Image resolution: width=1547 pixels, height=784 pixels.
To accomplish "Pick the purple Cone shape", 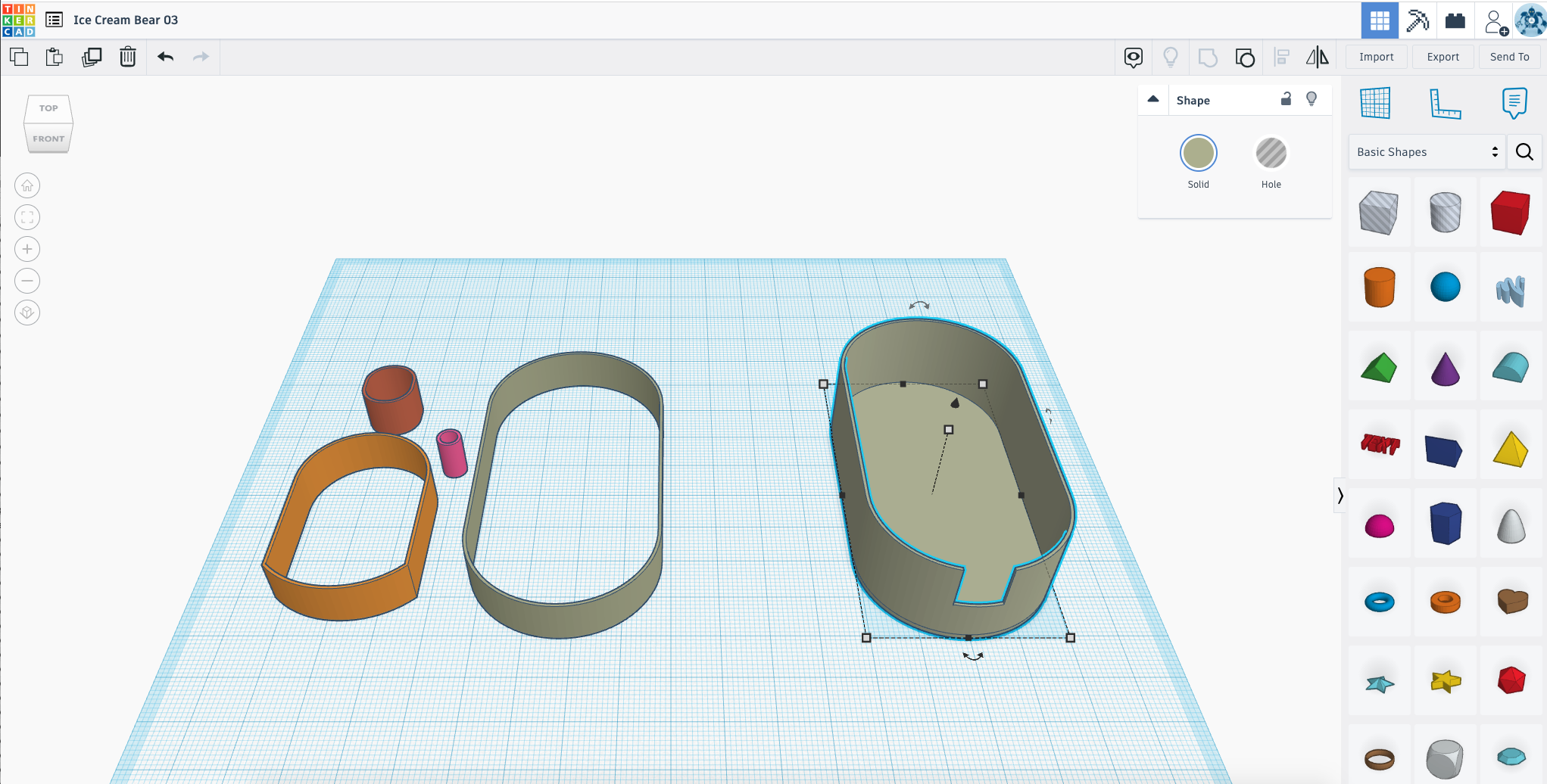I will pyautogui.click(x=1445, y=369).
